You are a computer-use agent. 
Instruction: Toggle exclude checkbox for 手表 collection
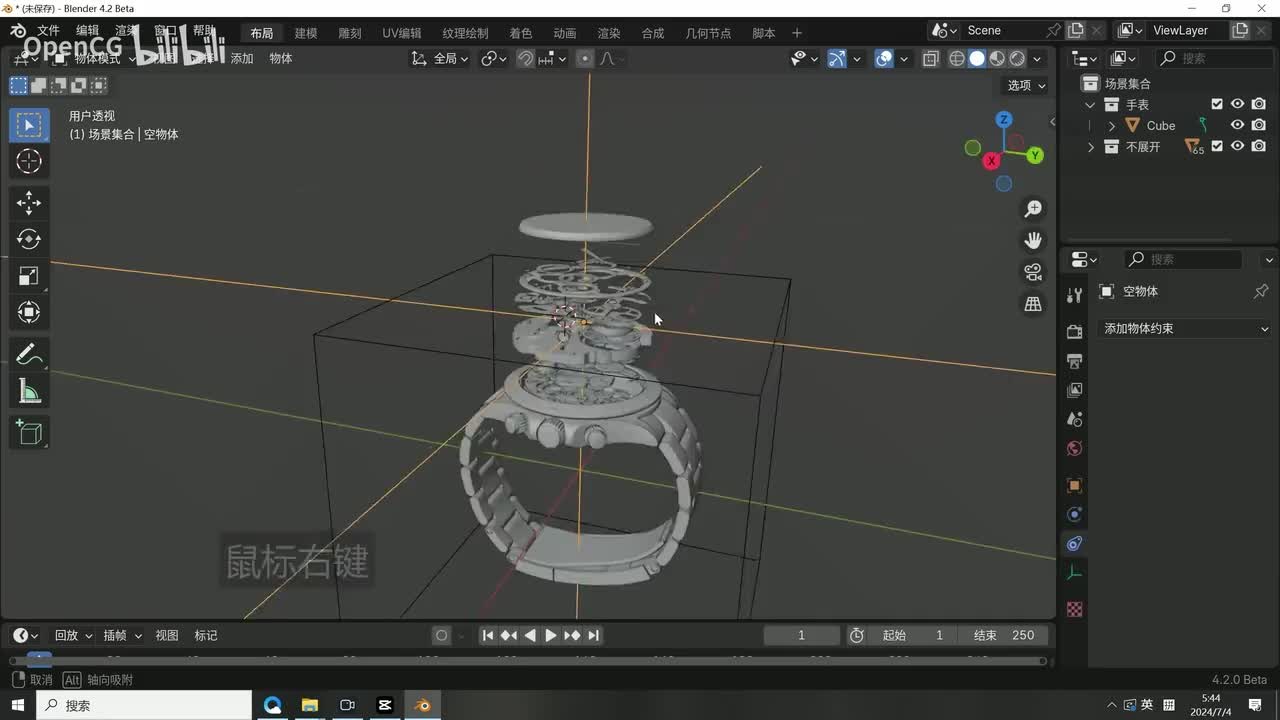pos(1217,104)
